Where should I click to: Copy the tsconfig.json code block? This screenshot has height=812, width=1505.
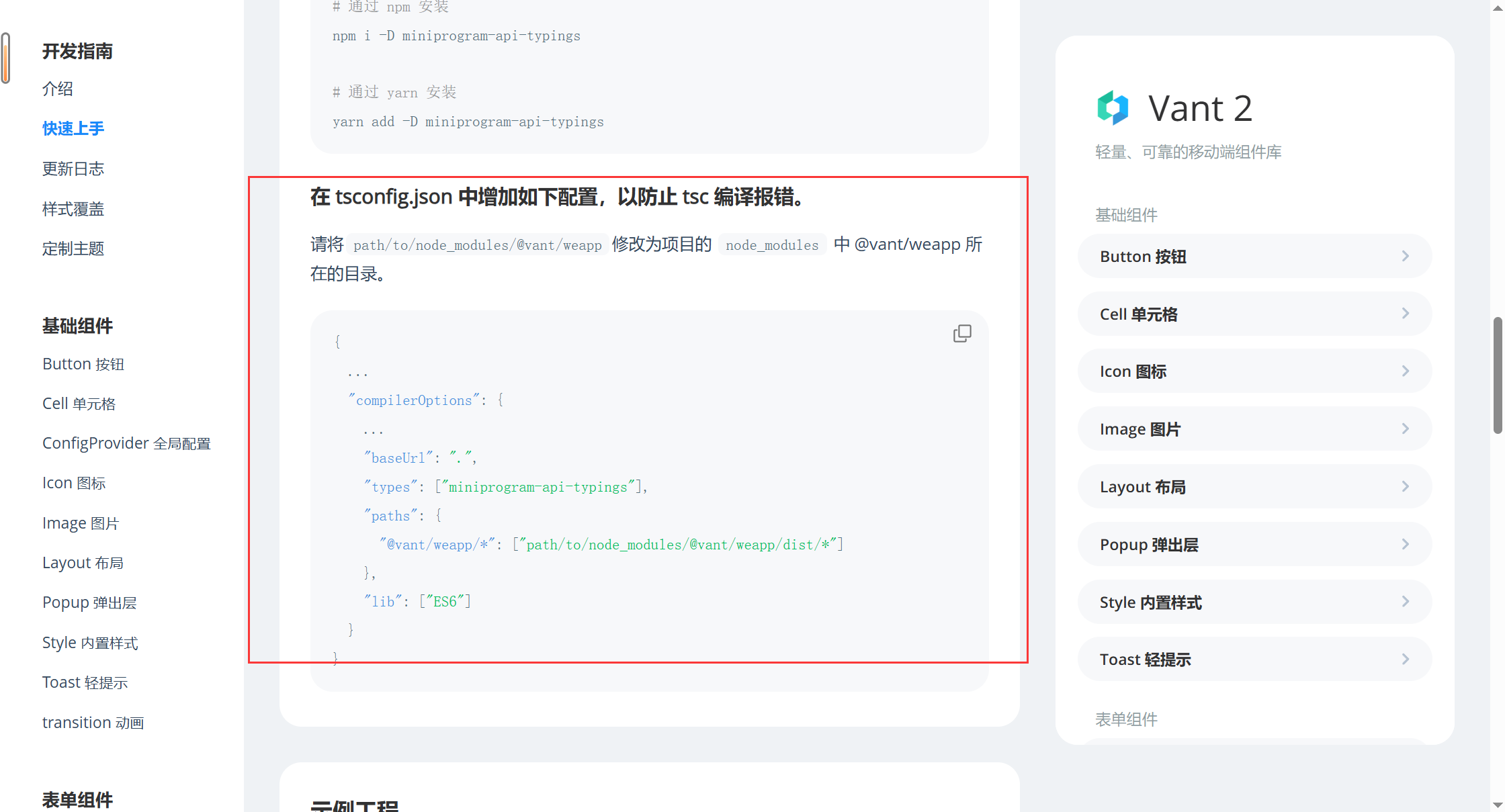[962, 333]
